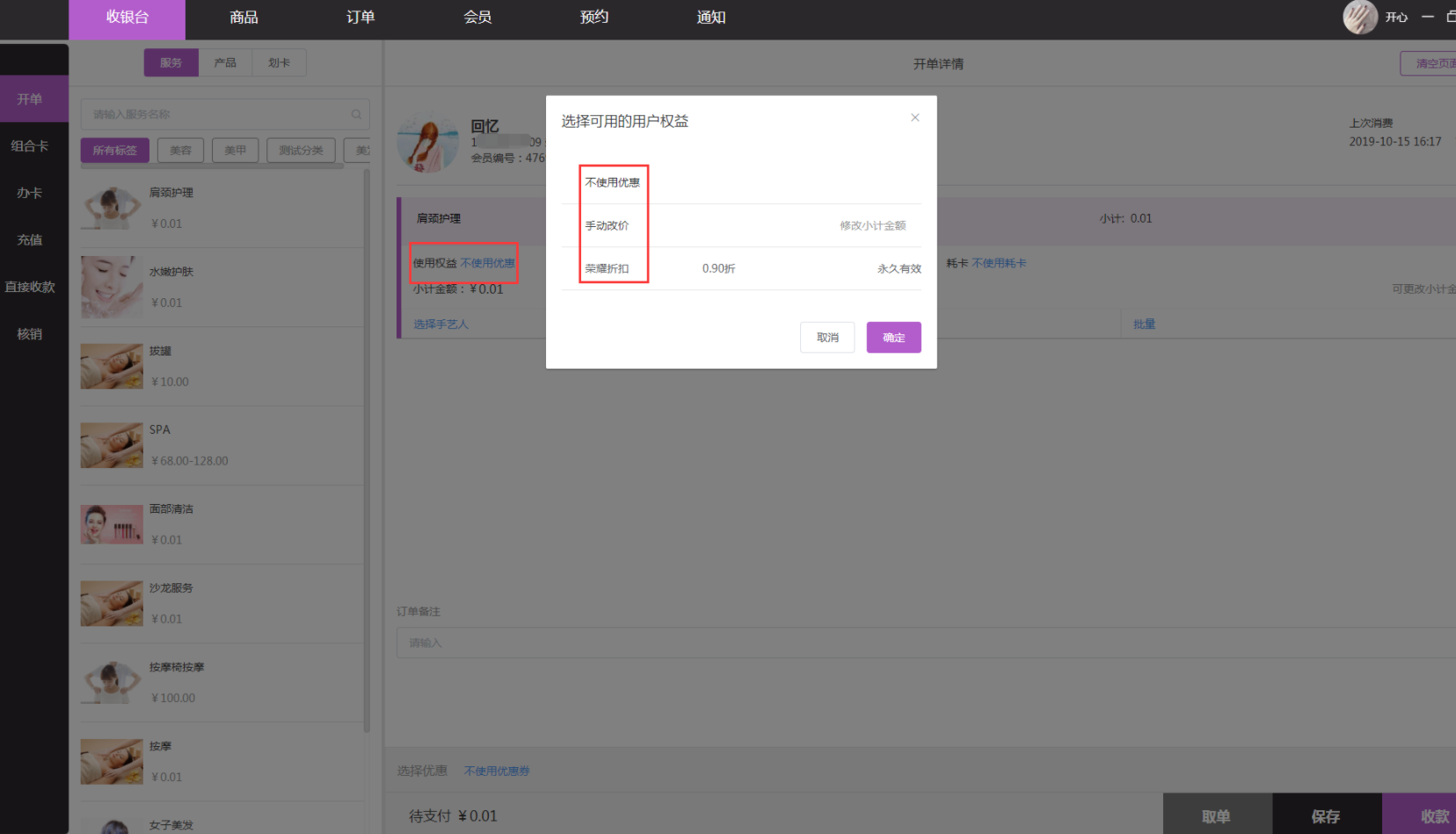Select the 不使用优惠 option
Viewport: 1456px width, 834px height.
pyautogui.click(x=613, y=182)
